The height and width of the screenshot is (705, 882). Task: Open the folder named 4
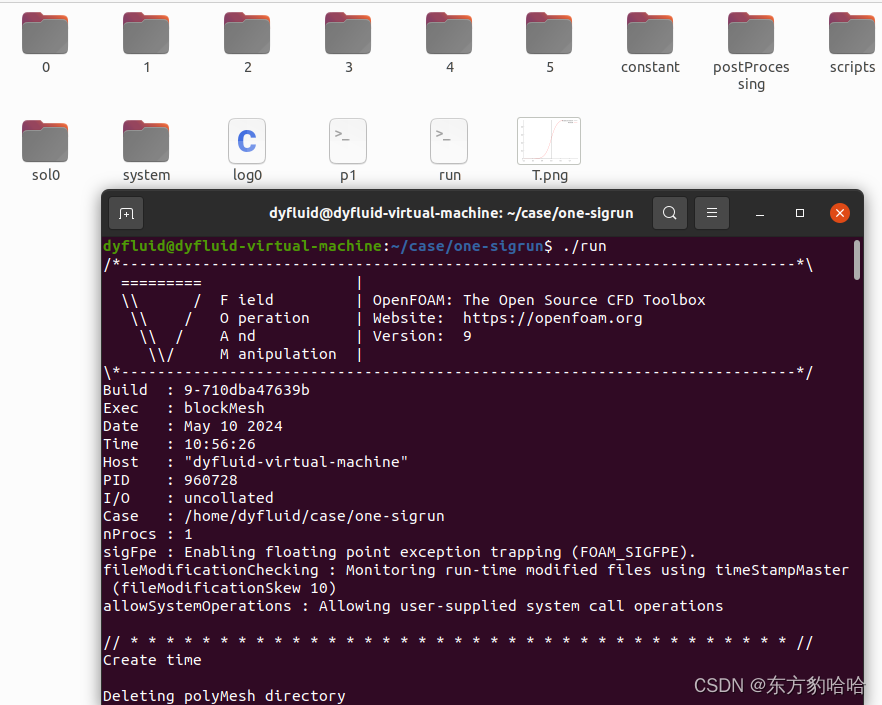point(449,34)
